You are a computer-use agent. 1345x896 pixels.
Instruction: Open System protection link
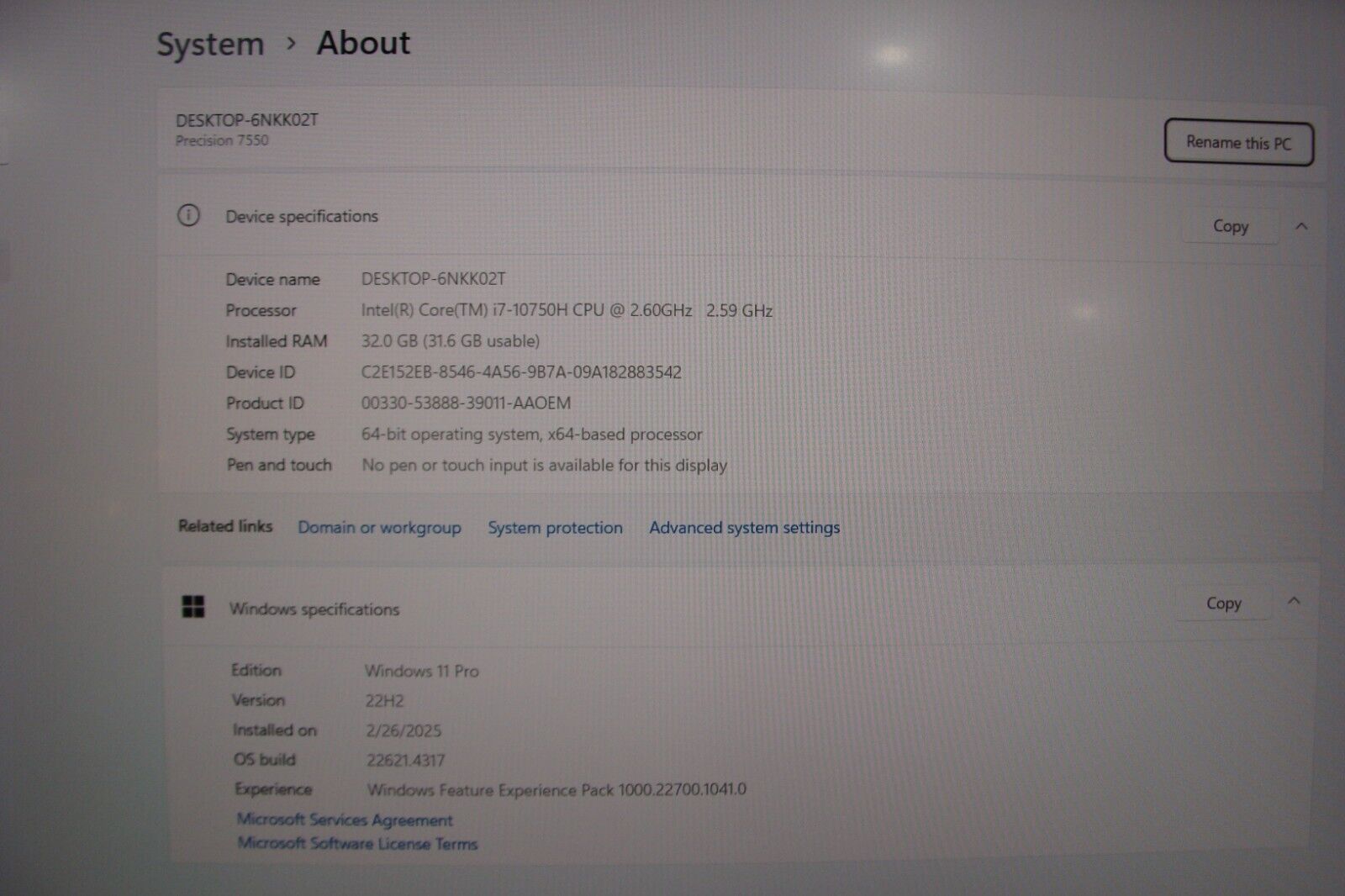pos(555,528)
